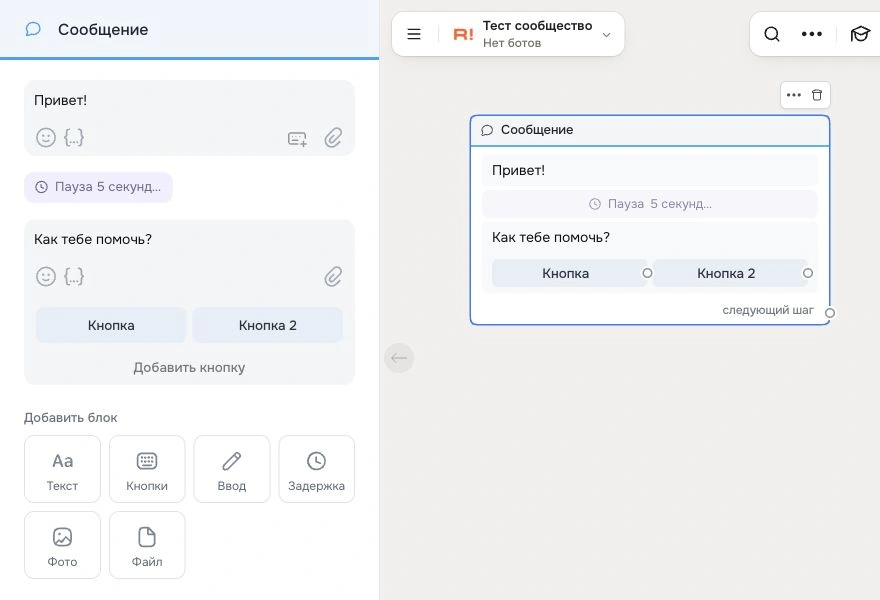Open the Пауза 5 секунд chip in the side panel
The width and height of the screenshot is (880, 600).
click(x=98, y=187)
